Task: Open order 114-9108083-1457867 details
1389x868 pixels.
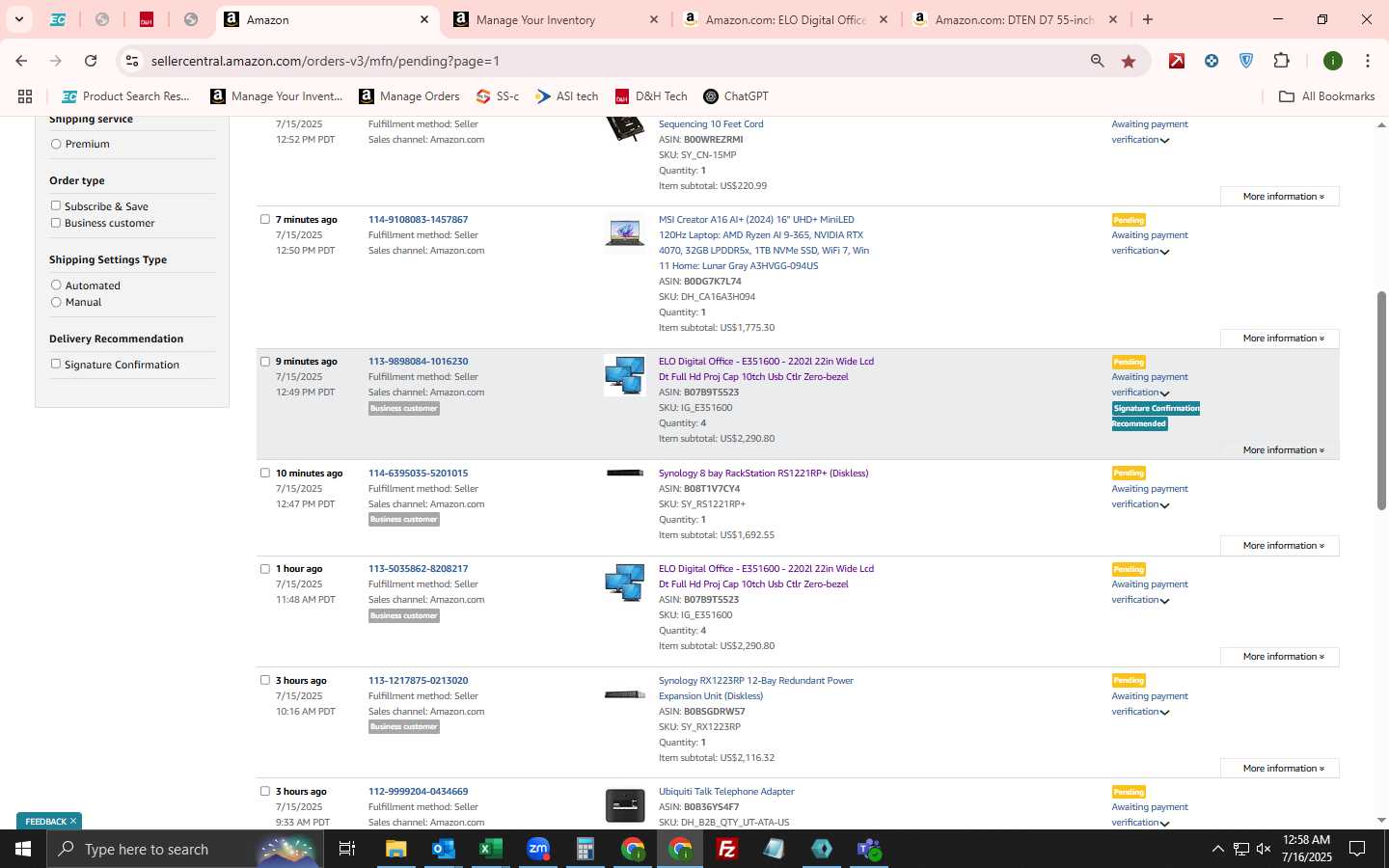Action: click(418, 220)
